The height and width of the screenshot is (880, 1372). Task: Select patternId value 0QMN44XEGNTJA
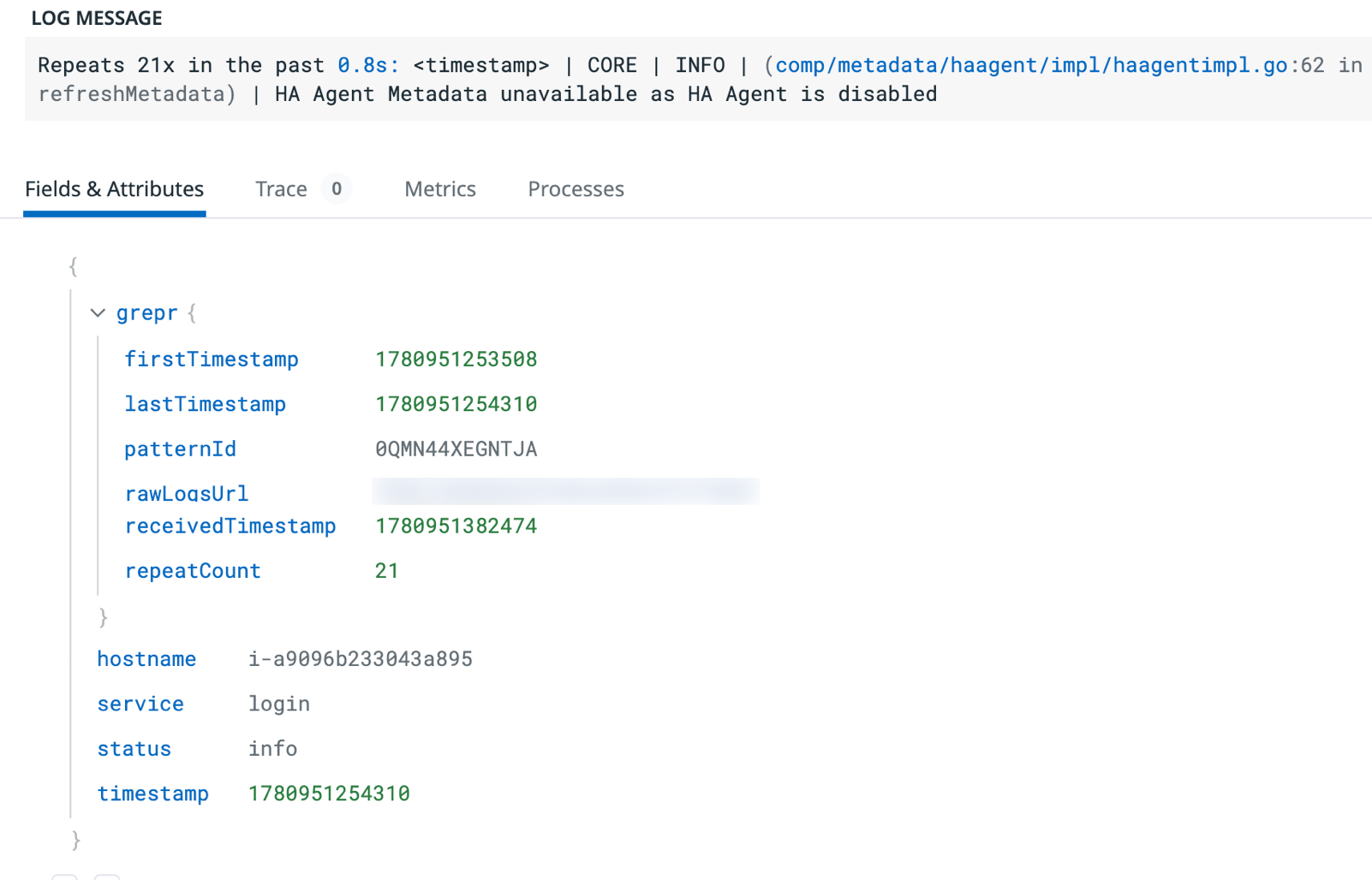pyautogui.click(x=456, y=449)
